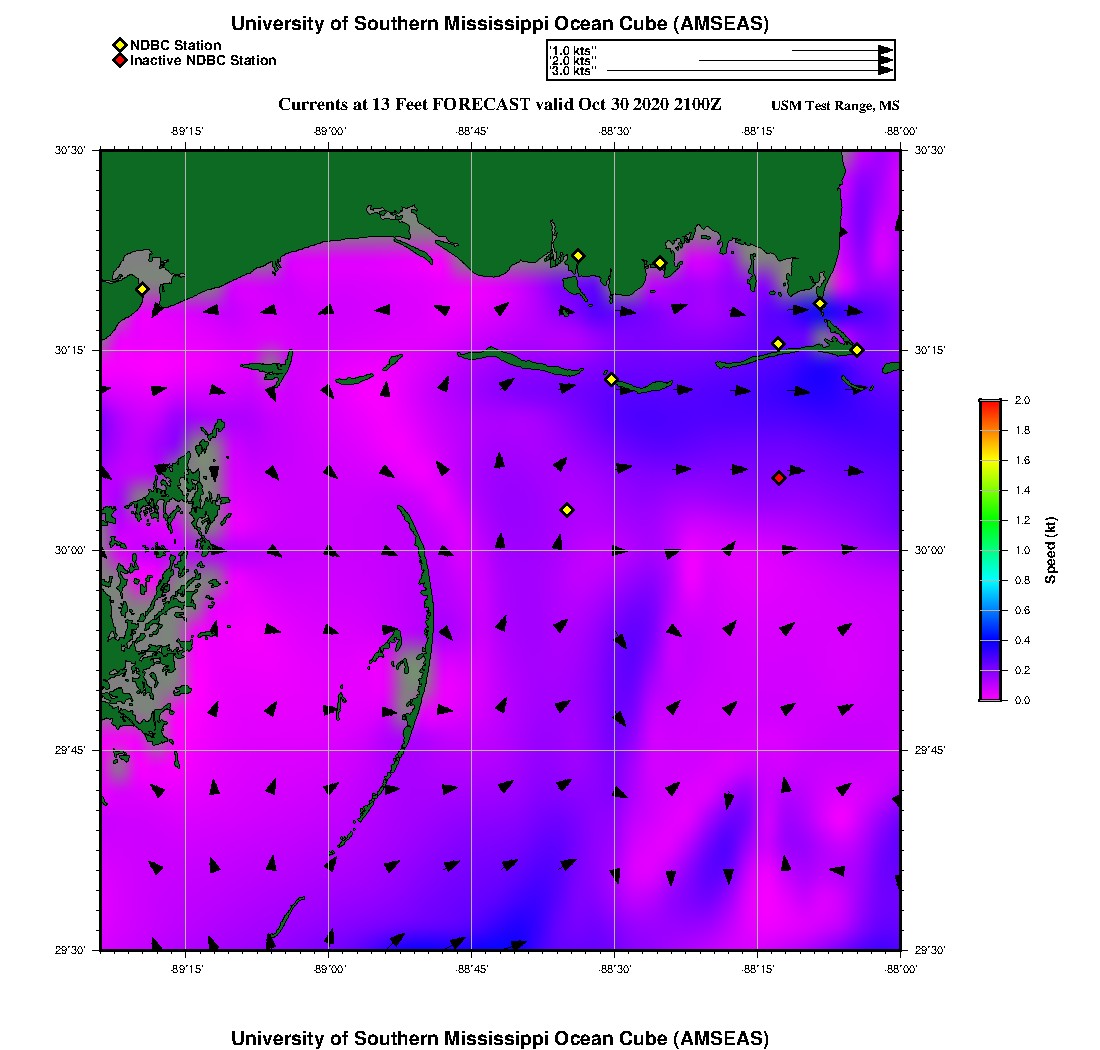Pick the easternmost yellow station marker

pyautogui.click(x=857, y=350)
